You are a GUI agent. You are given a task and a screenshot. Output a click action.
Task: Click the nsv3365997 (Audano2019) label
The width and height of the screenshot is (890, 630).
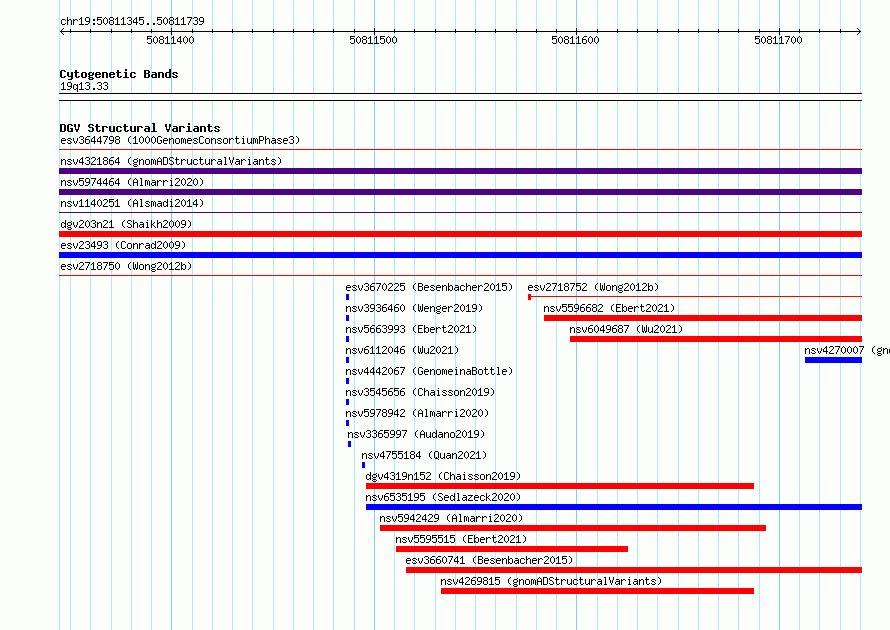click(416, 434)
